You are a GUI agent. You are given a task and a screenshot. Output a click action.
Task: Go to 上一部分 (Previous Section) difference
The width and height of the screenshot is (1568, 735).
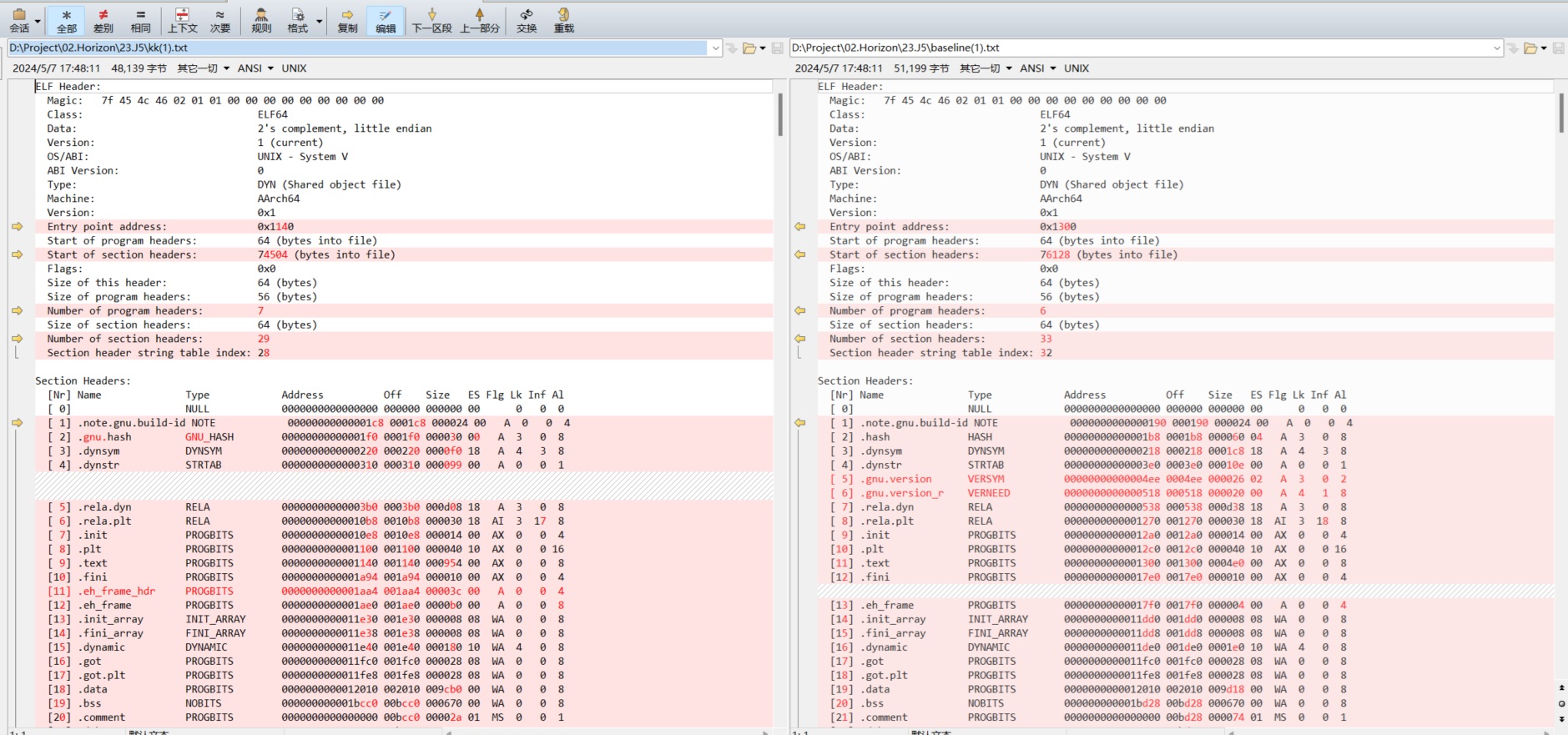pyautogui.click(x=479, y=20)
